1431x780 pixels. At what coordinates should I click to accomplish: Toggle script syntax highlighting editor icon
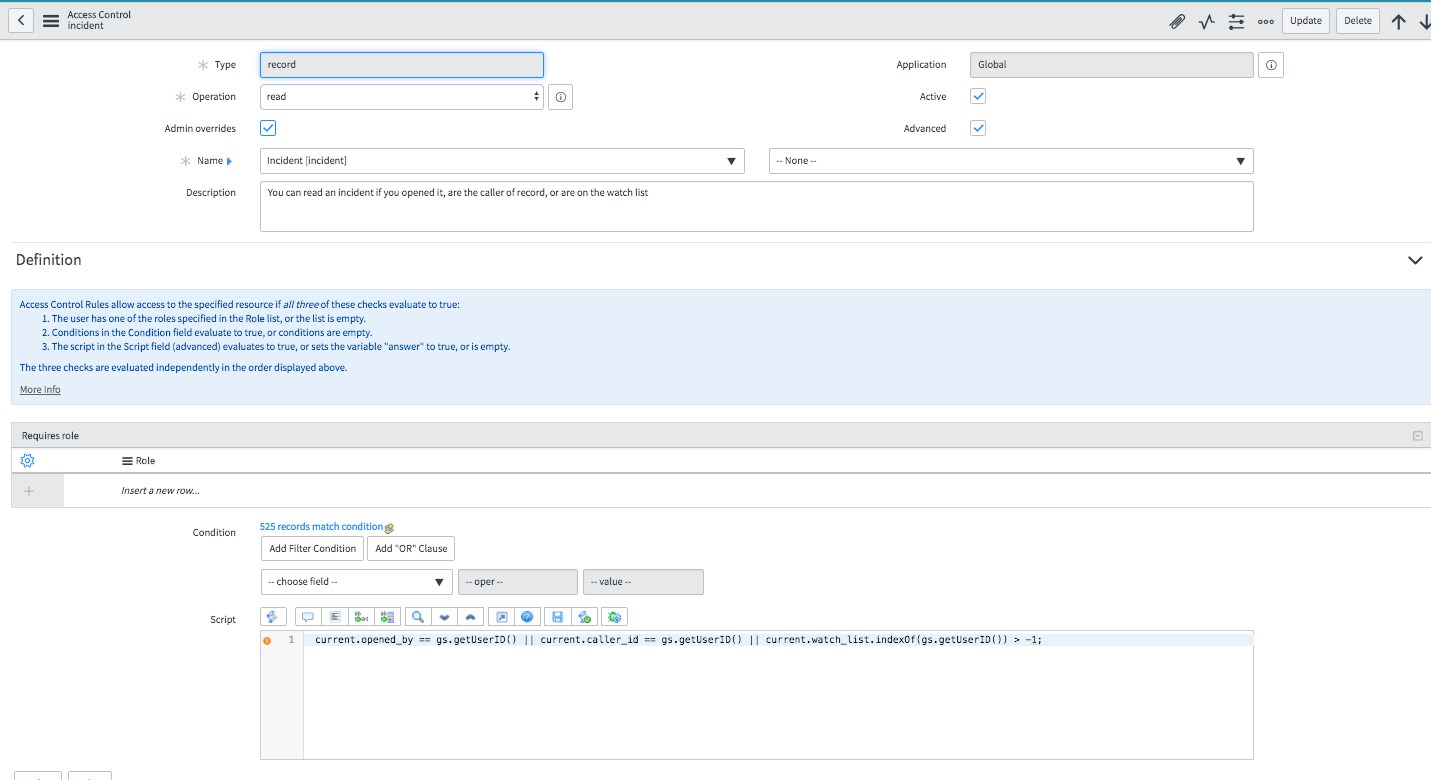click(274, 617)
